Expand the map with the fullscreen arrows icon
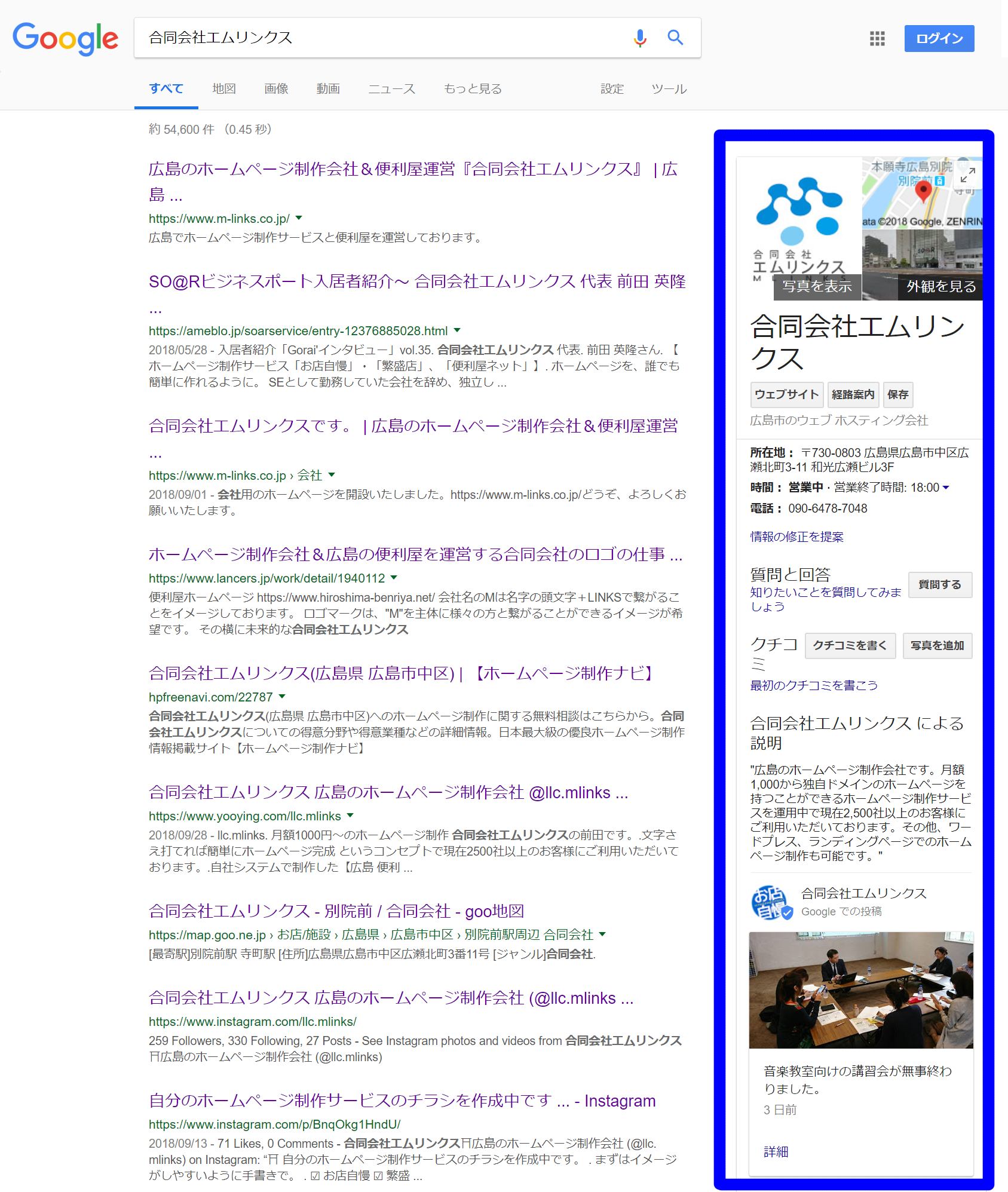The height and width of the screenshot is (1192, 1008). [x=967, y=175]
